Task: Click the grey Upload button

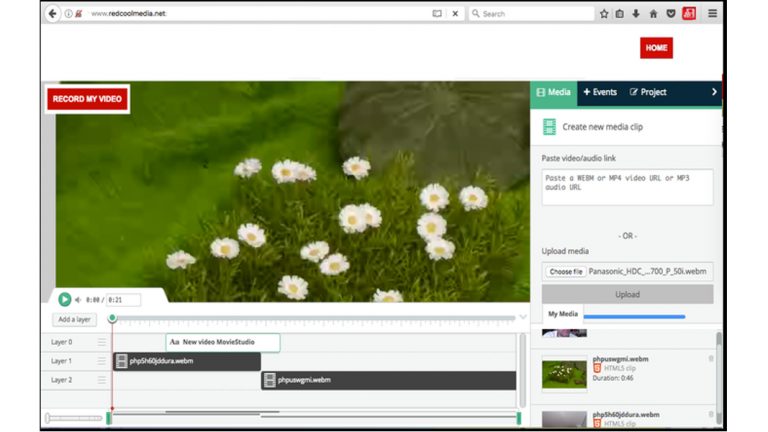Action: tap(627, 294)
